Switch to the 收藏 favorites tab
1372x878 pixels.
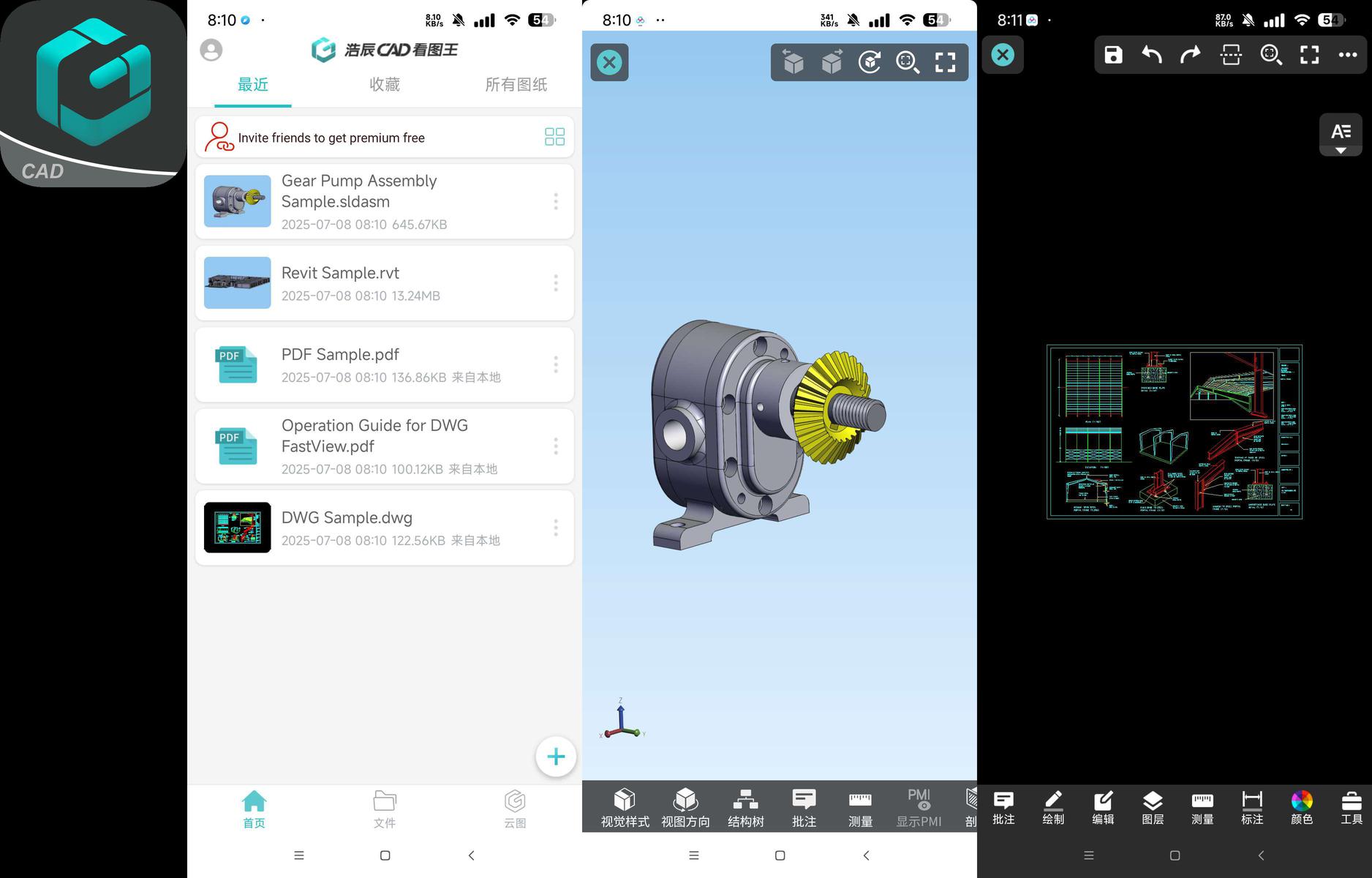click(x=385, y=85)
